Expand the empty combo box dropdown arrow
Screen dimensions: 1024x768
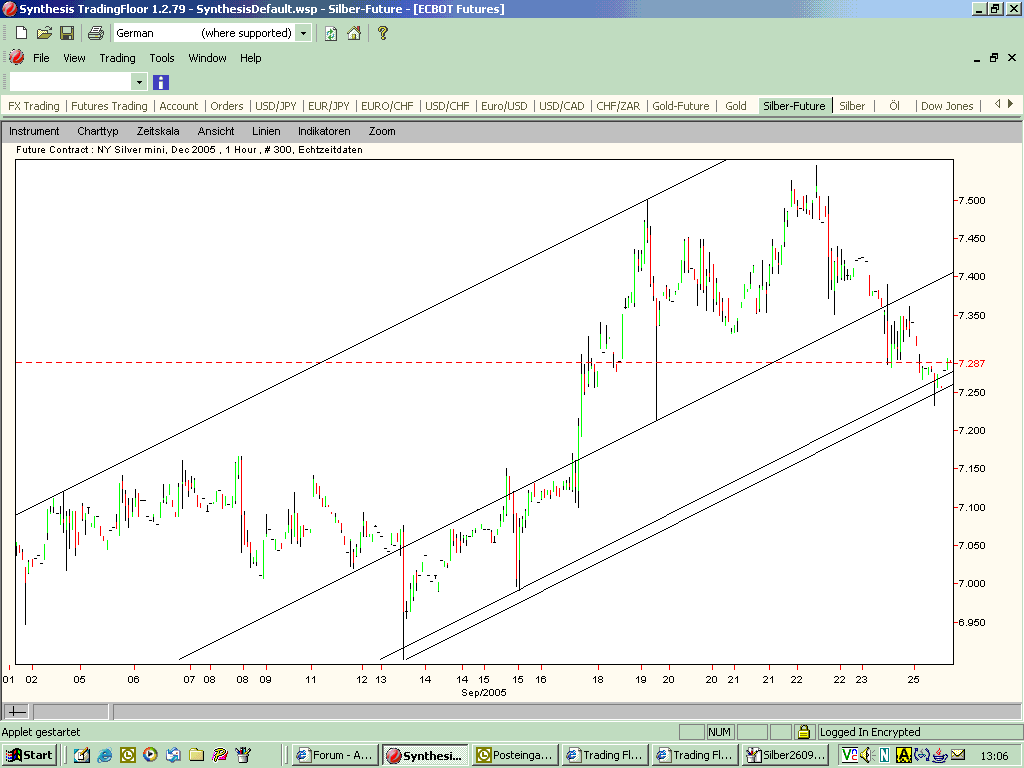pyautogui.click(x=138, y=82)
